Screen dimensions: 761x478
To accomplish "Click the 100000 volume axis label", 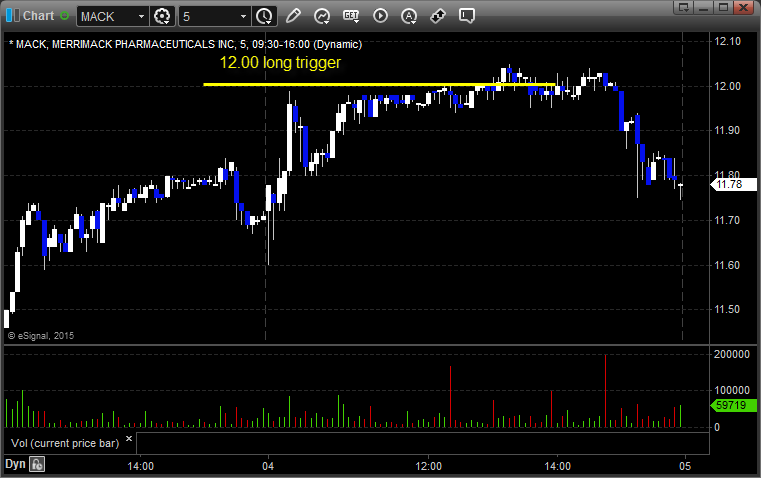I will 732,390.
